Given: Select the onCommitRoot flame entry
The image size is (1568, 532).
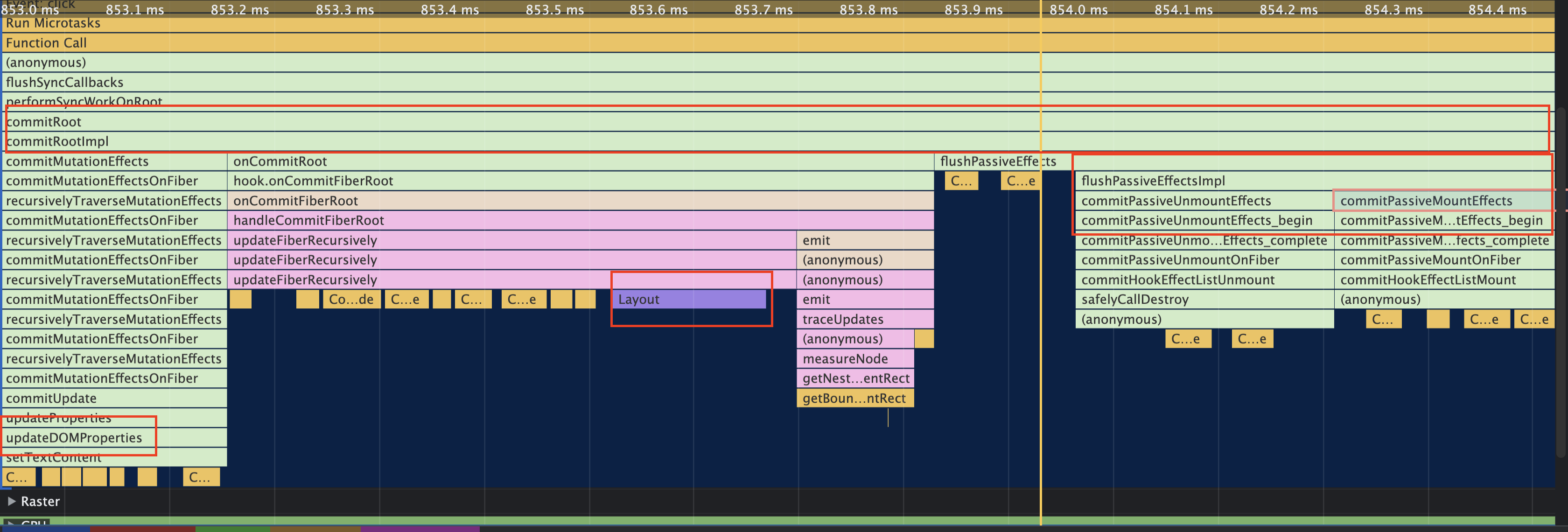Looking at the screenshot, I should [280, 161].
